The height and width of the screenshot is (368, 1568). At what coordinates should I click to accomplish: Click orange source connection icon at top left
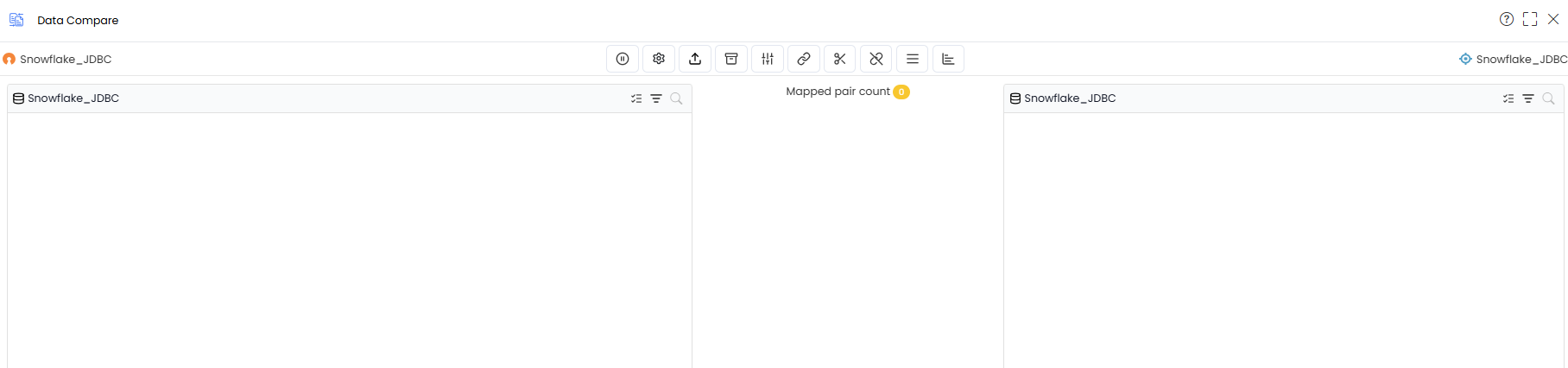(9, 59)
